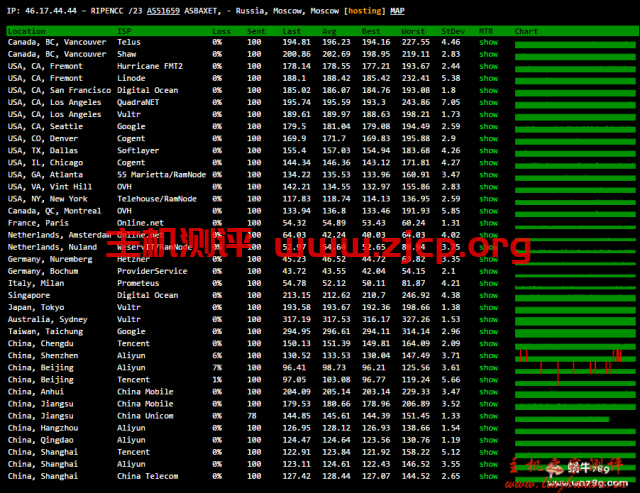
Task: Show MTR for Canada Vancouver Telus row
Action: coord(489,42)
